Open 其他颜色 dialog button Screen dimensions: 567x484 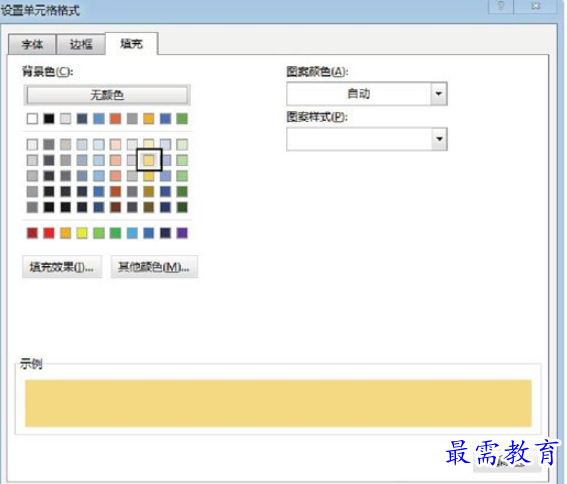click(x=154, y=267)
